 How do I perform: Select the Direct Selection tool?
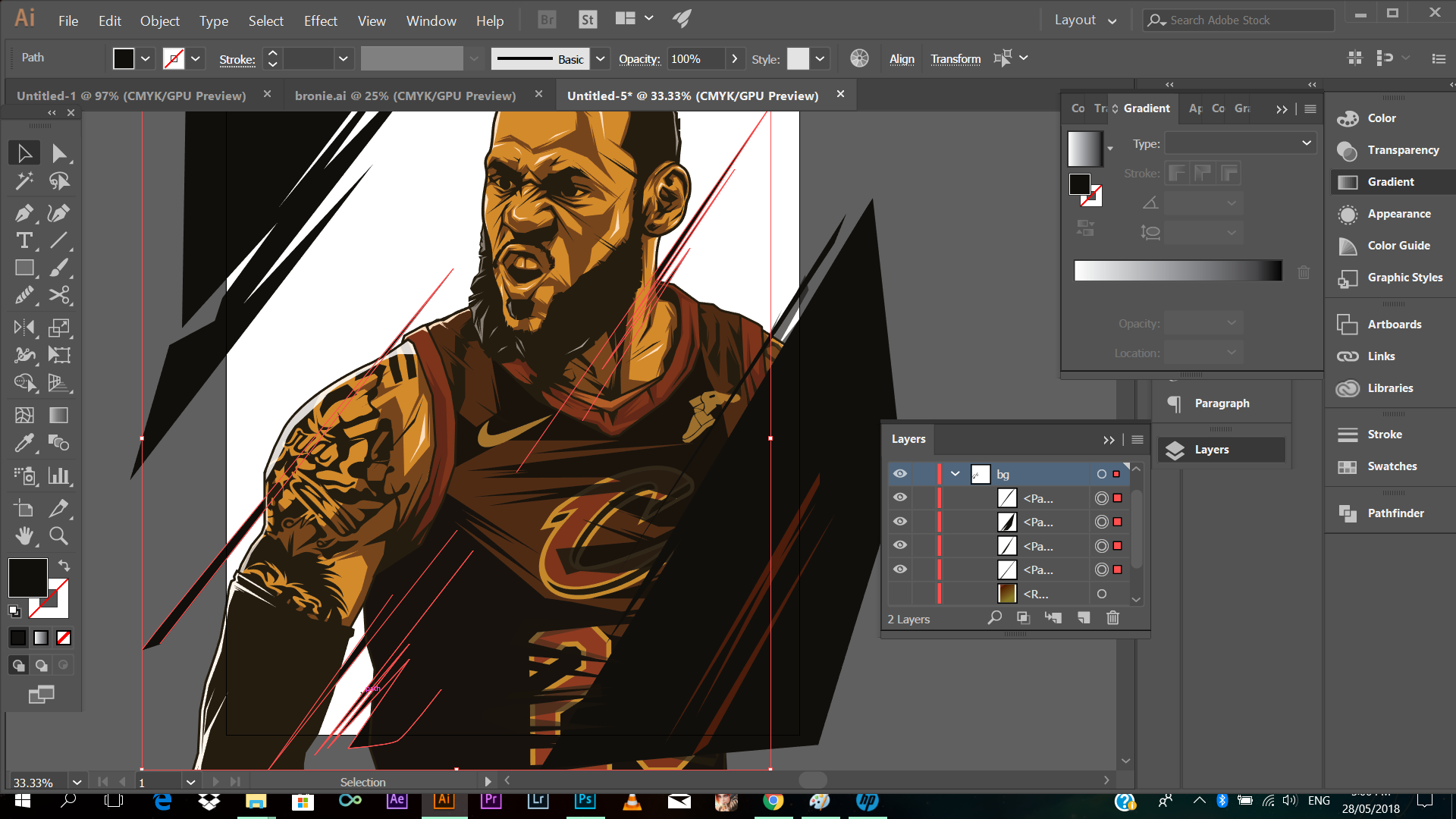(x=59, y=153)
